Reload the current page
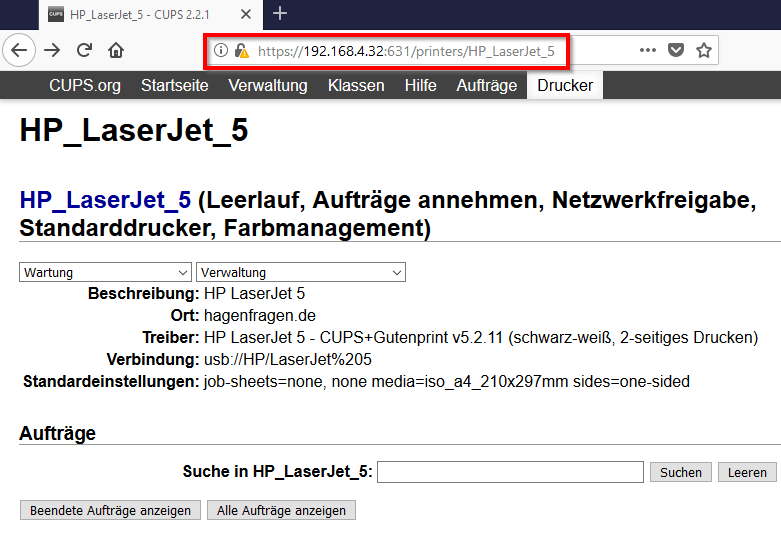This screenshot has height=533, width=781. tap(84, 50)
